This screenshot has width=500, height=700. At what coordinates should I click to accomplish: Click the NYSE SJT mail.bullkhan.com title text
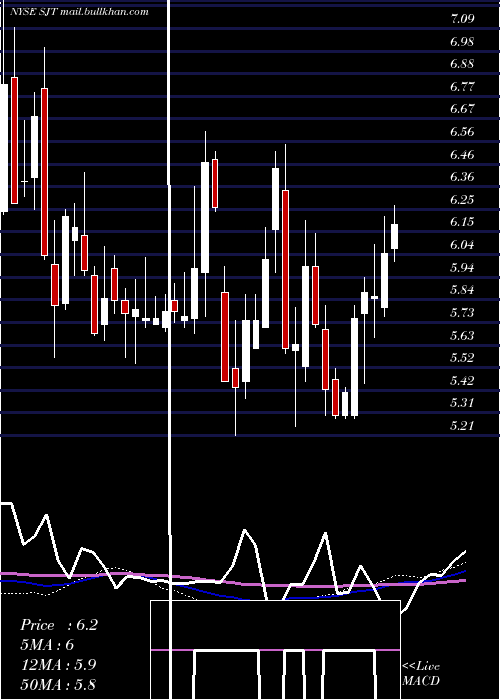point(79,12)
